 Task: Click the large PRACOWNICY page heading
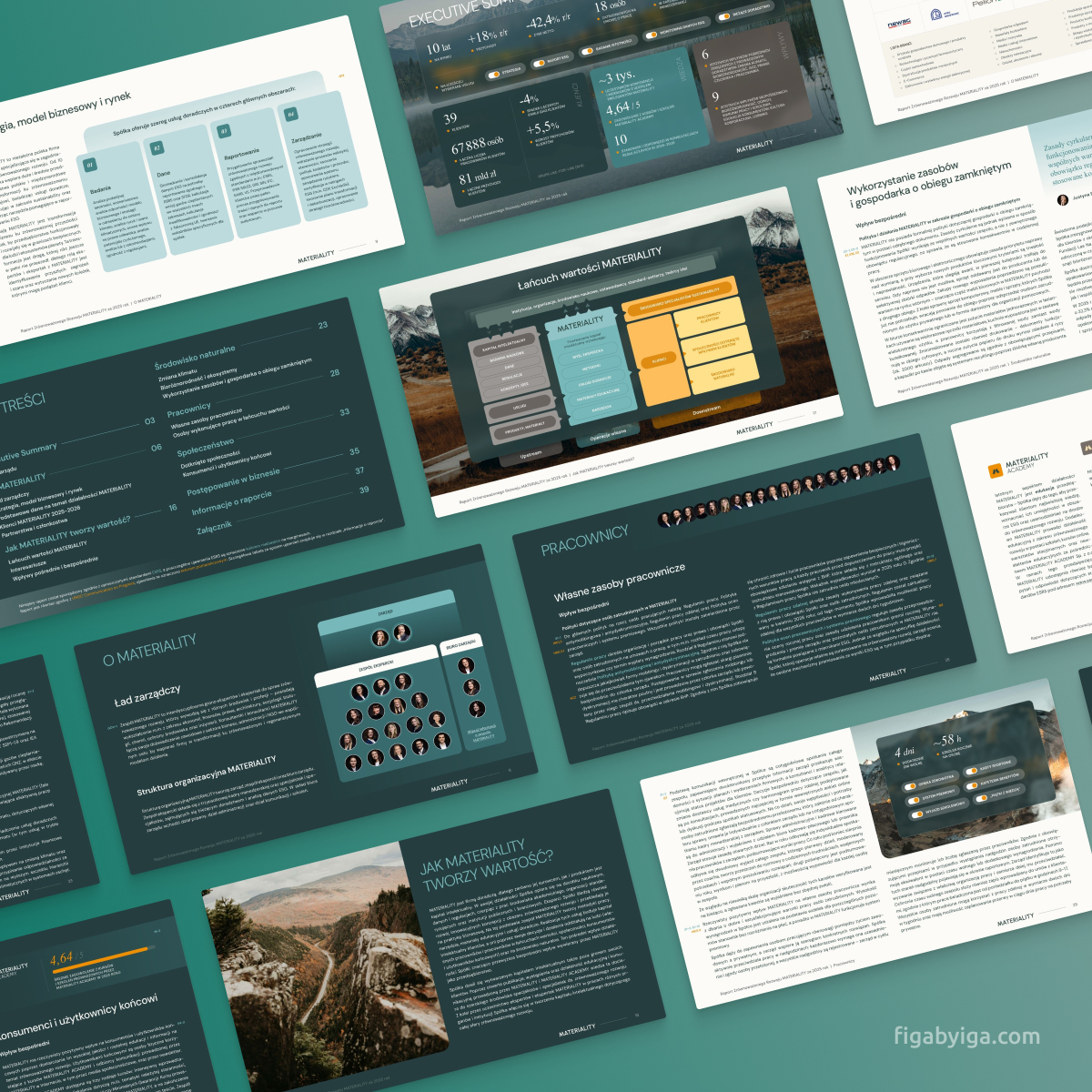(x=584, y=541)
